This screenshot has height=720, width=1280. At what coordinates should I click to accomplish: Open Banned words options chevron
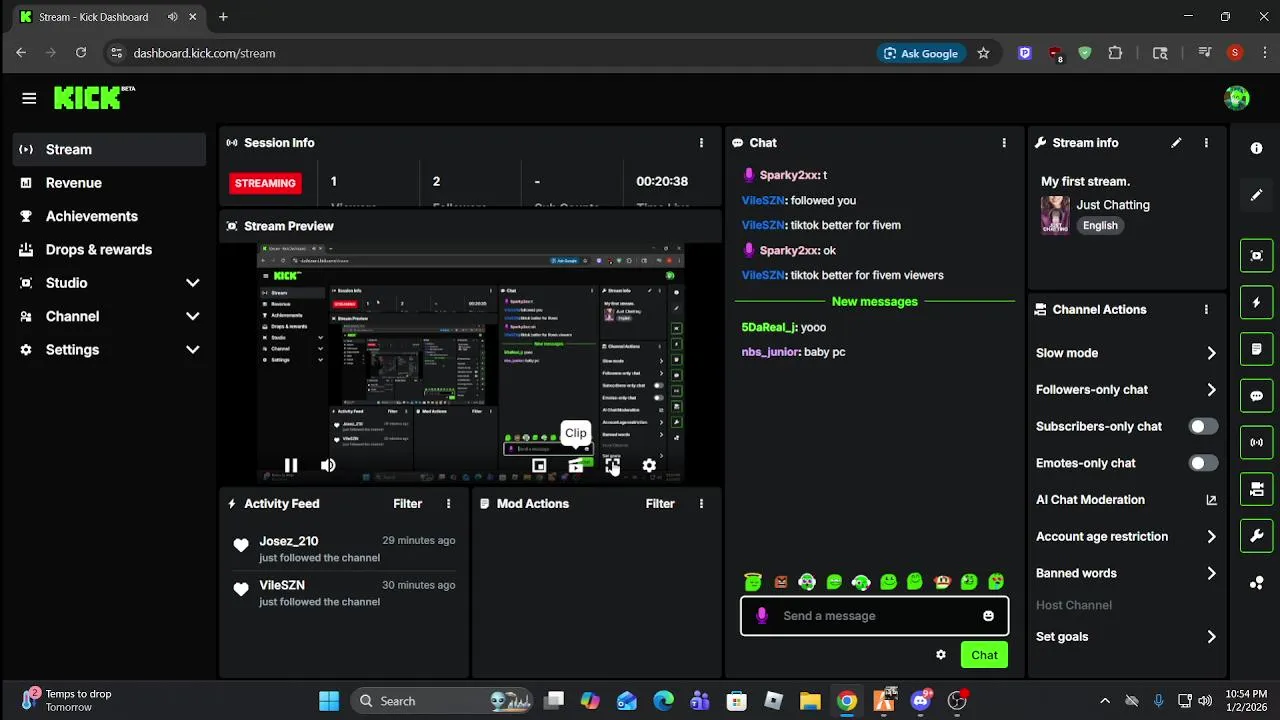[x=1211, y=574]
